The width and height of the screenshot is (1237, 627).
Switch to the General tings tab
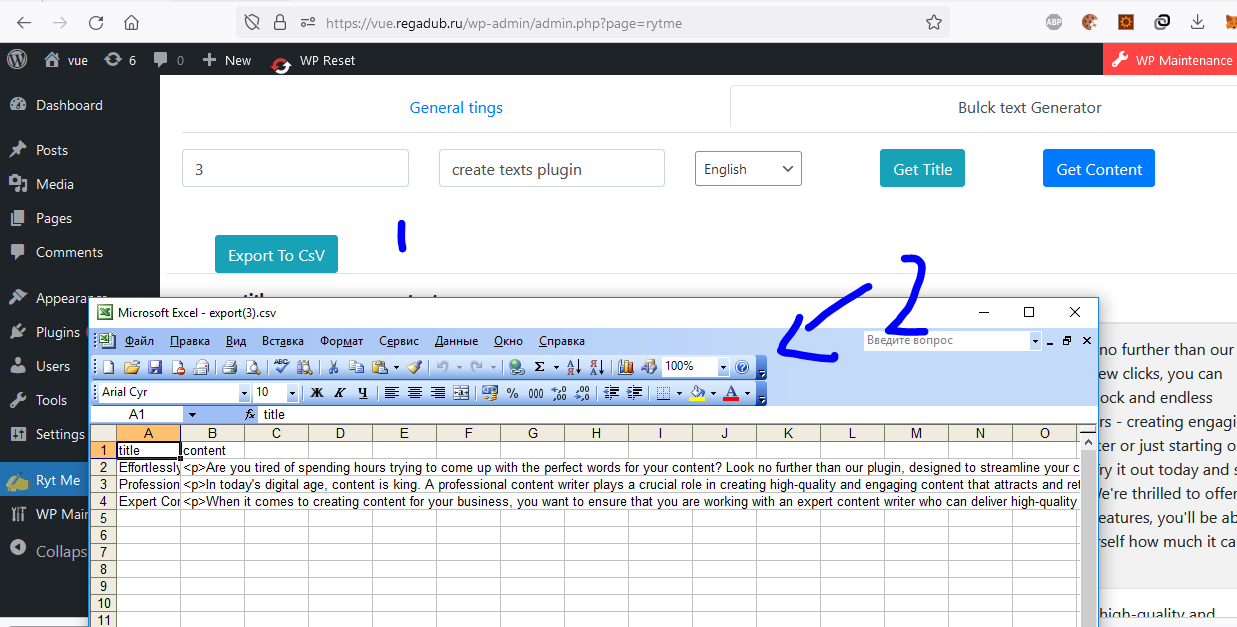point(456,108)
